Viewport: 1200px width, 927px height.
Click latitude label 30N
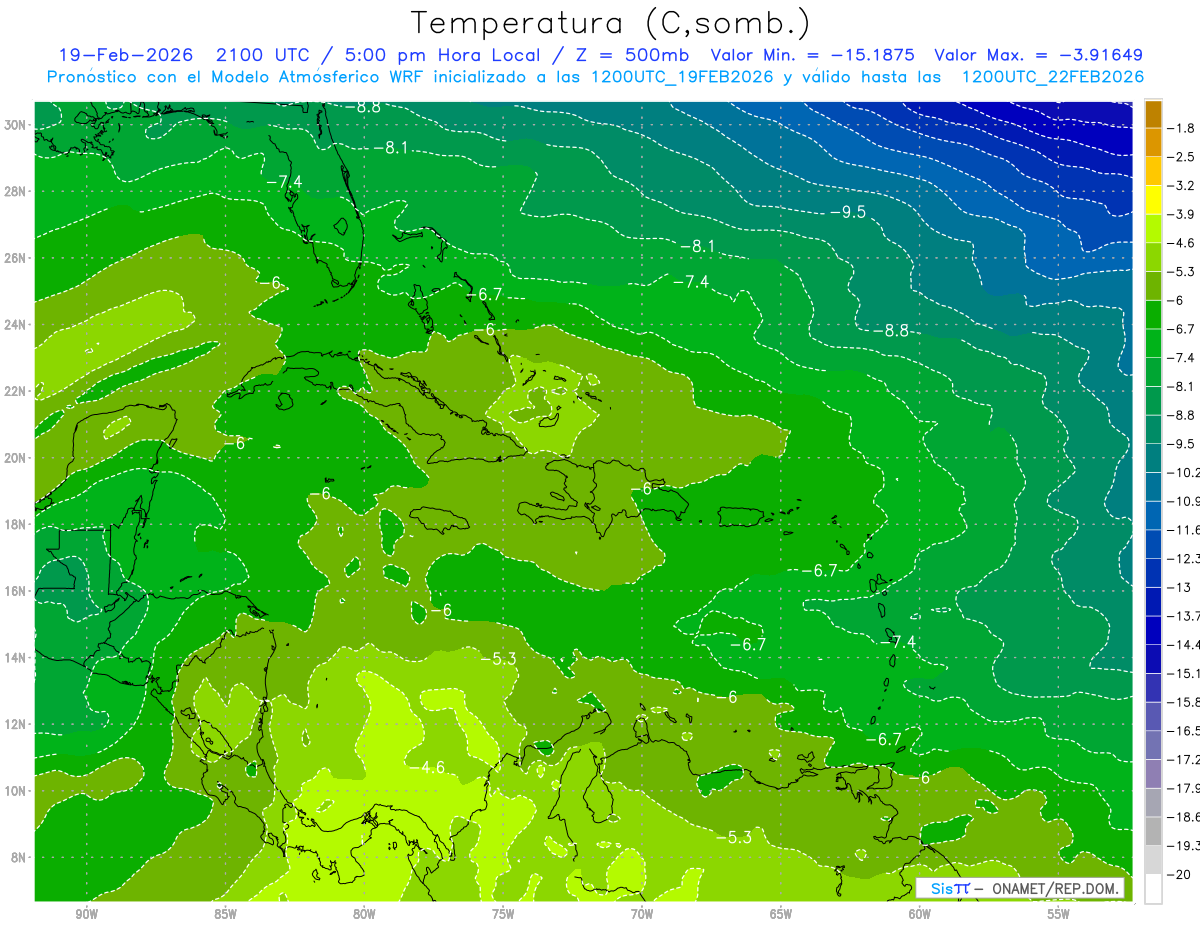pyautogui.click(x=15, y=125)
